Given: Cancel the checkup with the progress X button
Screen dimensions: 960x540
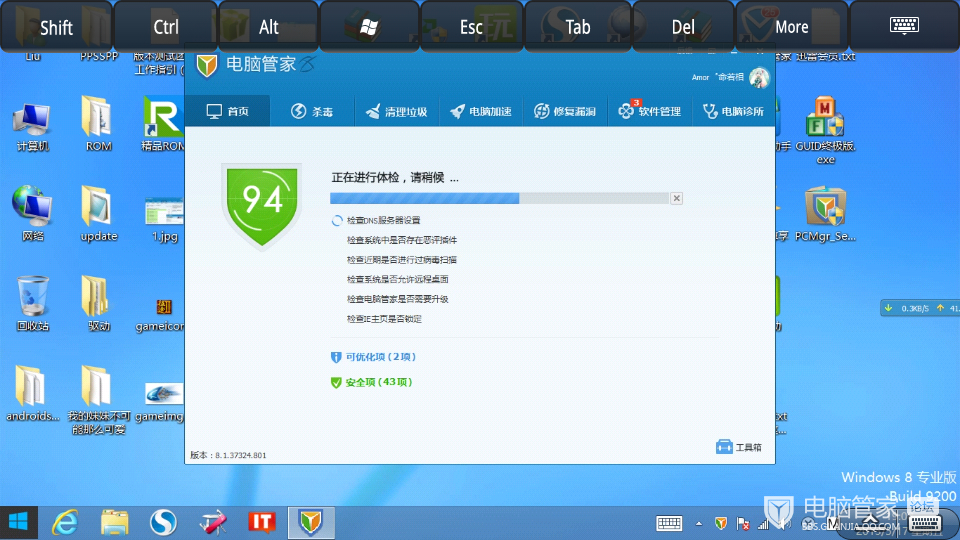Looking at the screenshot, I should point(677,198).
